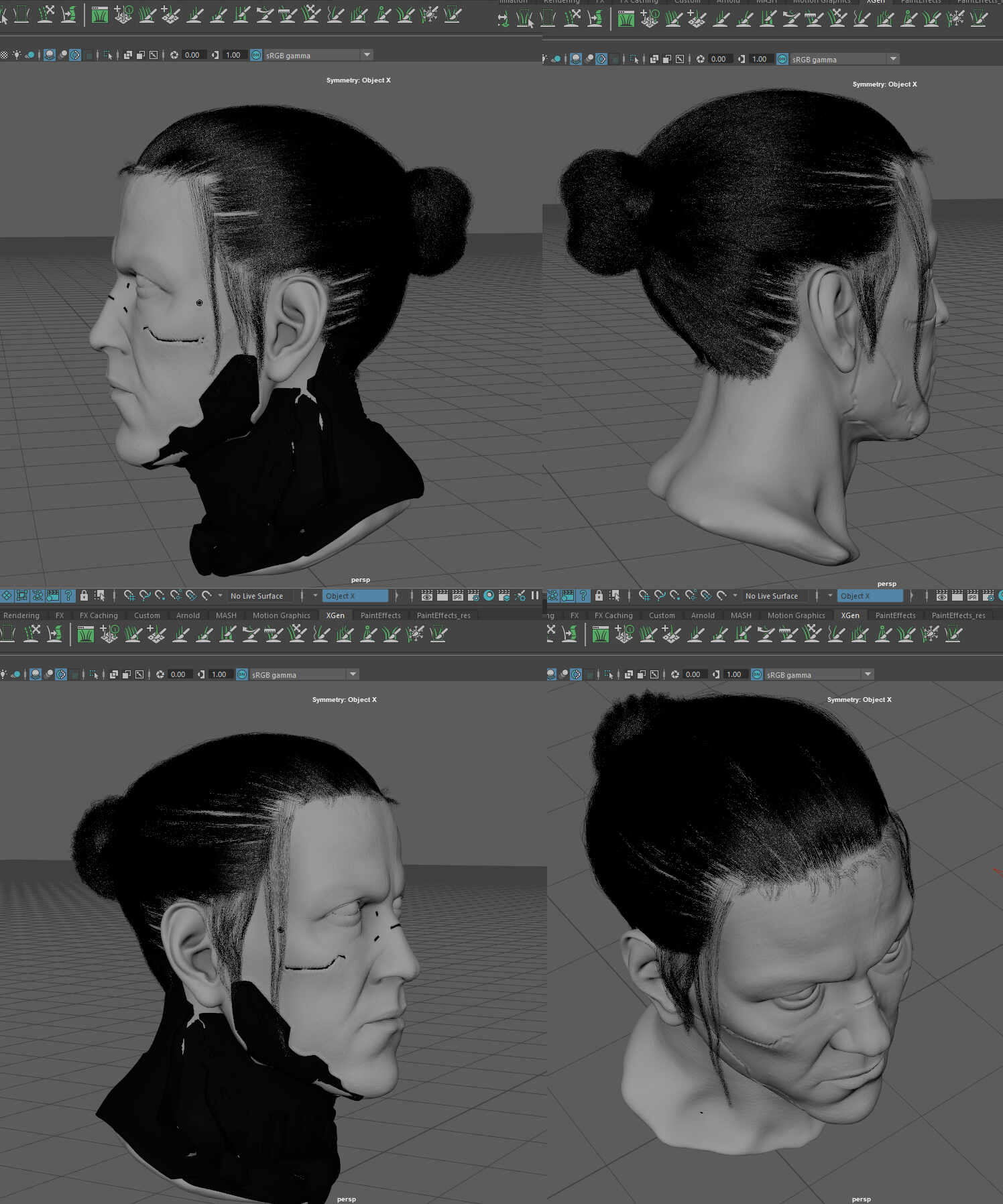1003x1204 pixels.
Task: Click pause viewport icon in bottom-left status line
Action: tap(535, 595)
